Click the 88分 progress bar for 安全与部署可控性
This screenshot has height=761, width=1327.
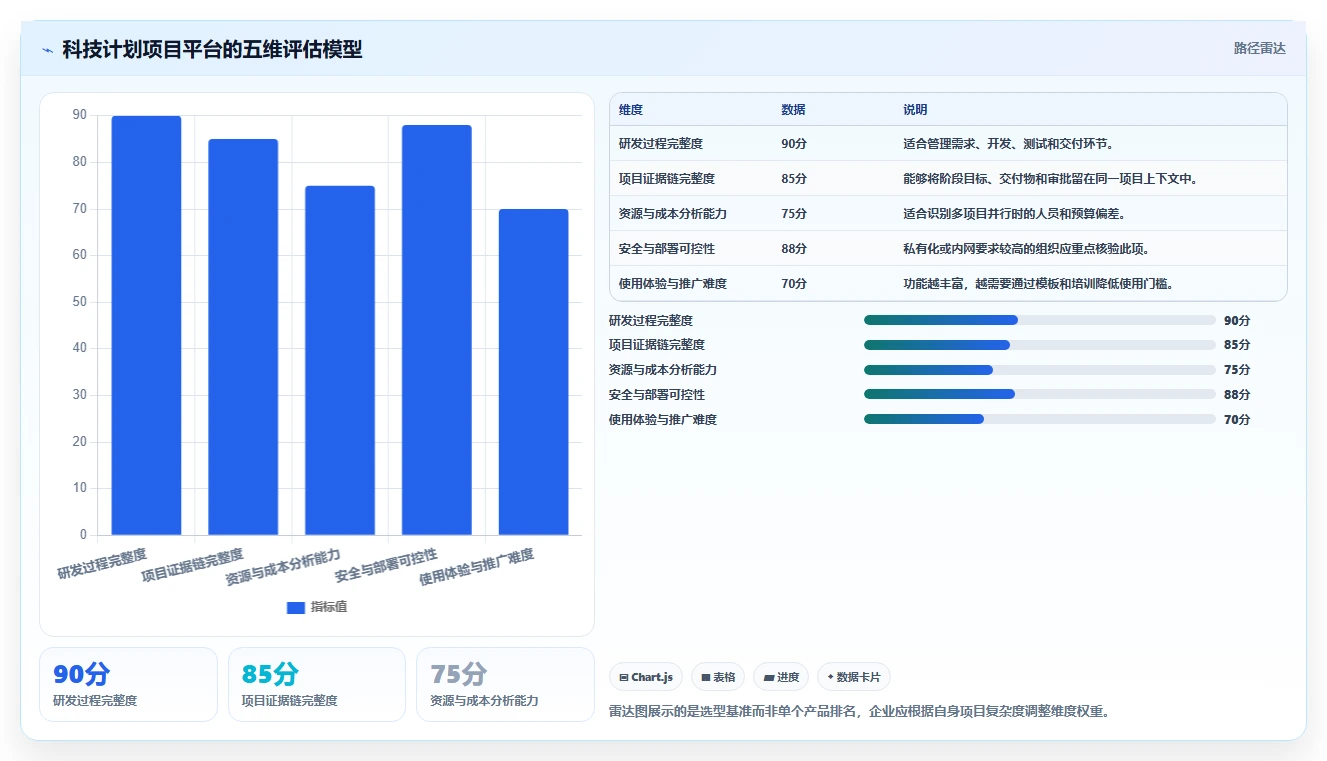click(x=1040, y=395)
